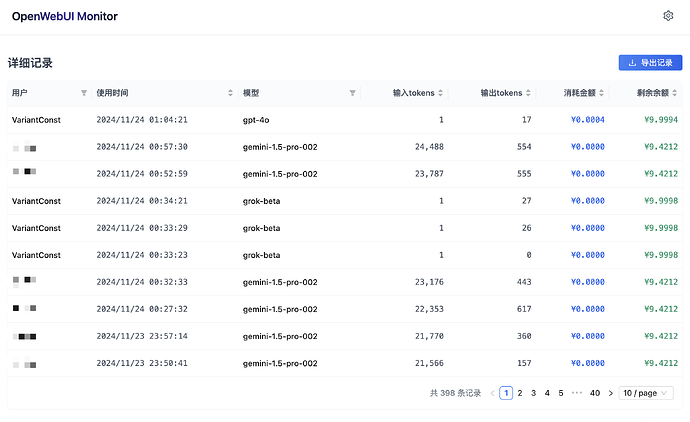This screenshot has width=690, height=422.
Task: Click timestamp 2024/11/24 00:33:23
Action: tap(142, 255)
